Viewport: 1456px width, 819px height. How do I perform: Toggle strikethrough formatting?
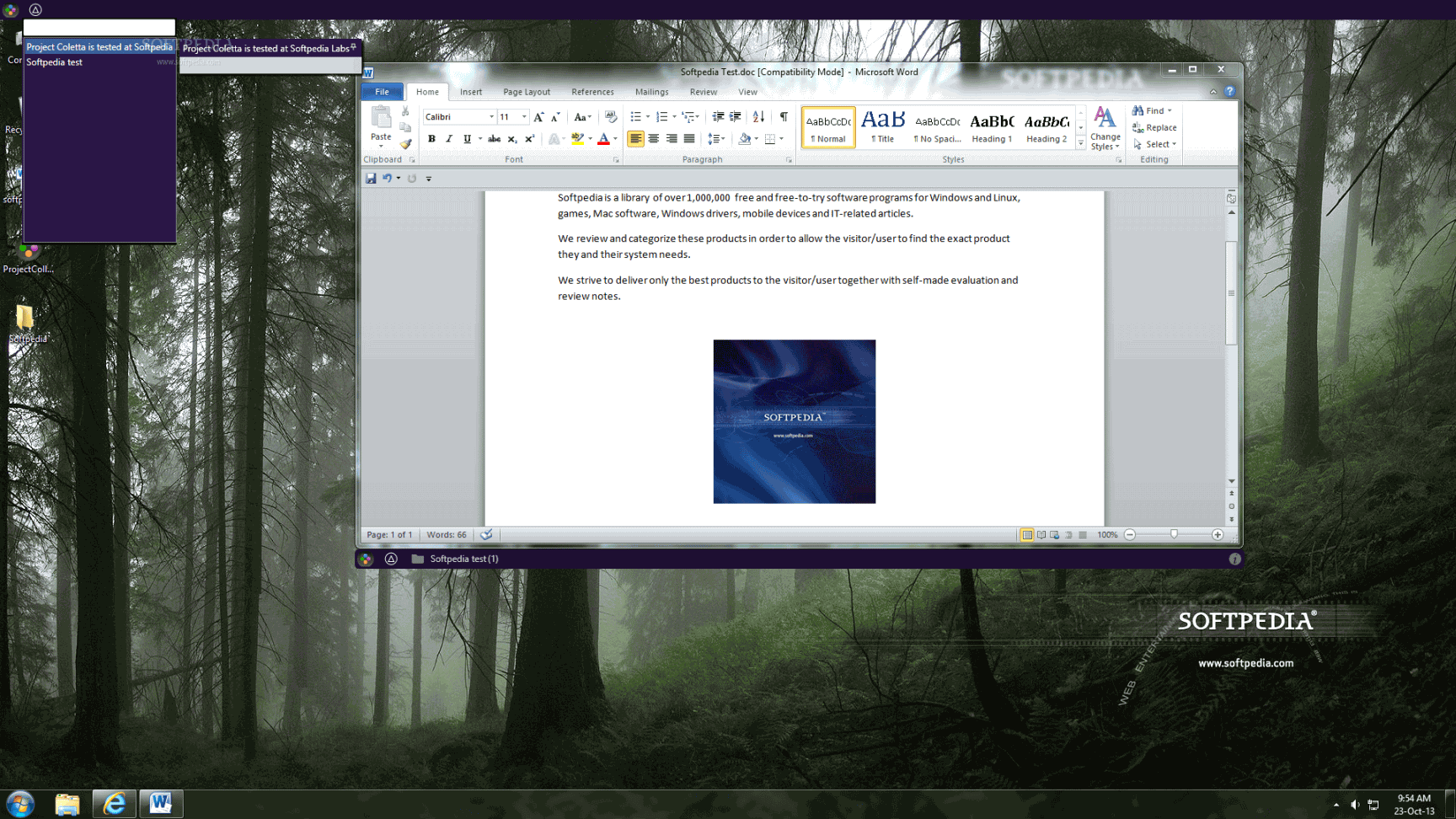click(494, 139)
